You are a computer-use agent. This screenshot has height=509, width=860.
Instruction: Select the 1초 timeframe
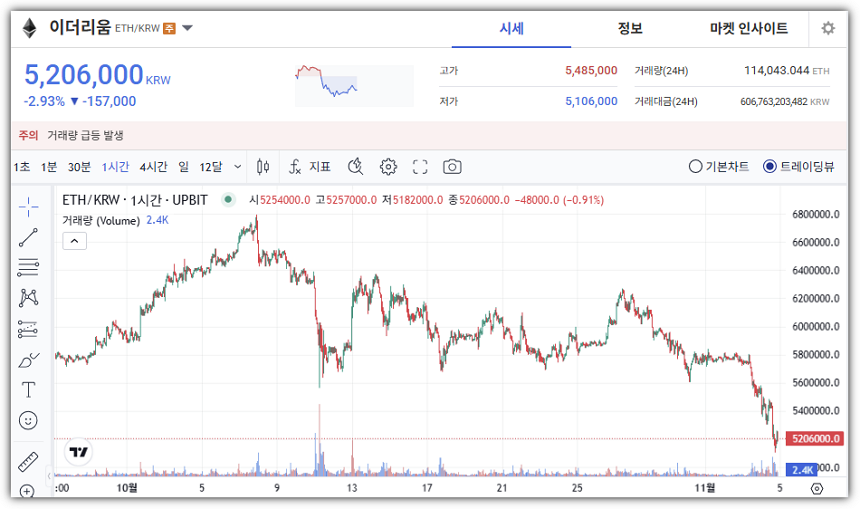[22, 167]
